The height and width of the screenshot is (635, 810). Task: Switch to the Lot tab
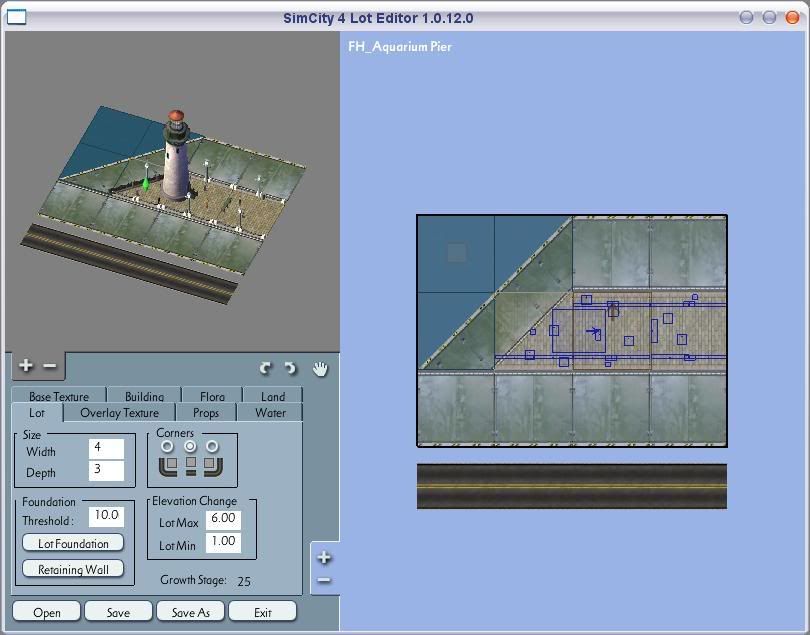click(37, 413)
